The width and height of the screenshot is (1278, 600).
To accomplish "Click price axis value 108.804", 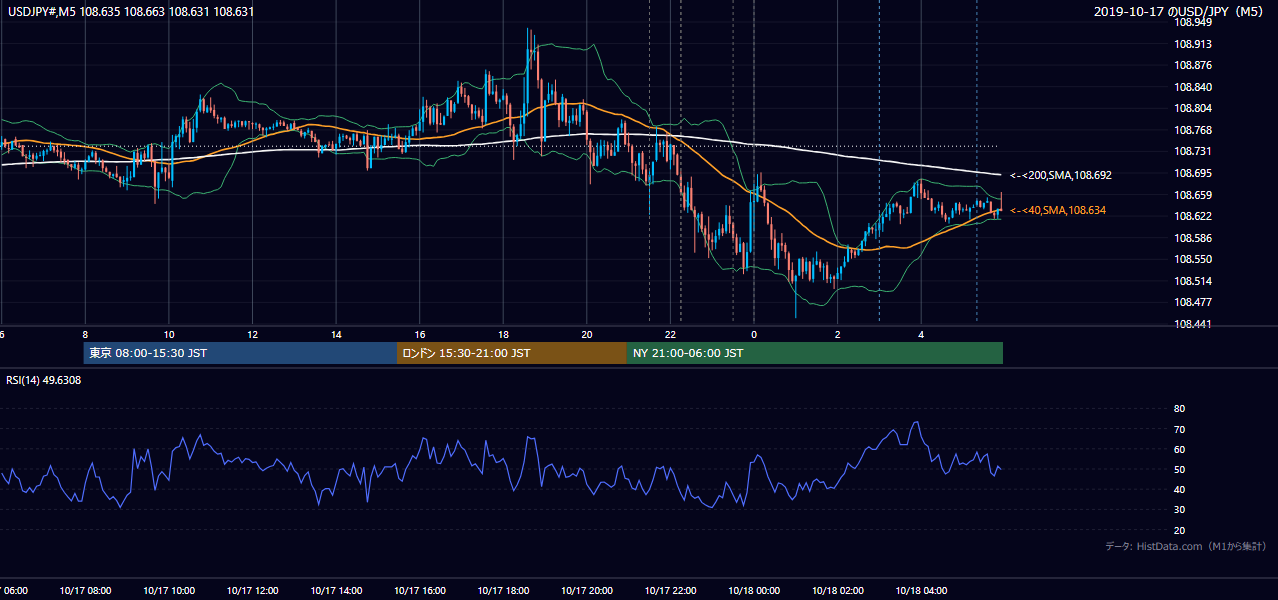I will (1191, 108).
